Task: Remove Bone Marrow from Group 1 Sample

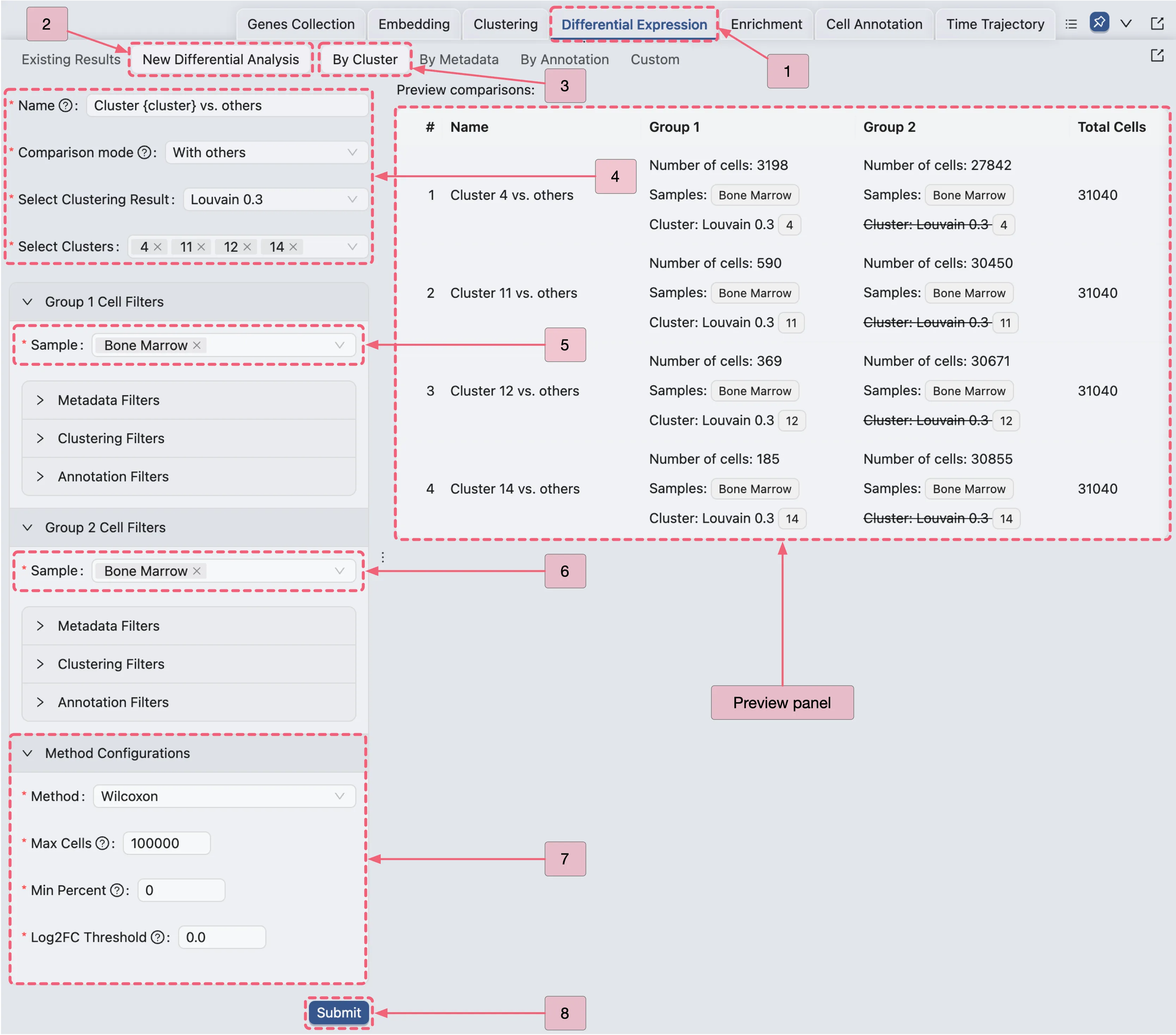Action: pos(196,345)
